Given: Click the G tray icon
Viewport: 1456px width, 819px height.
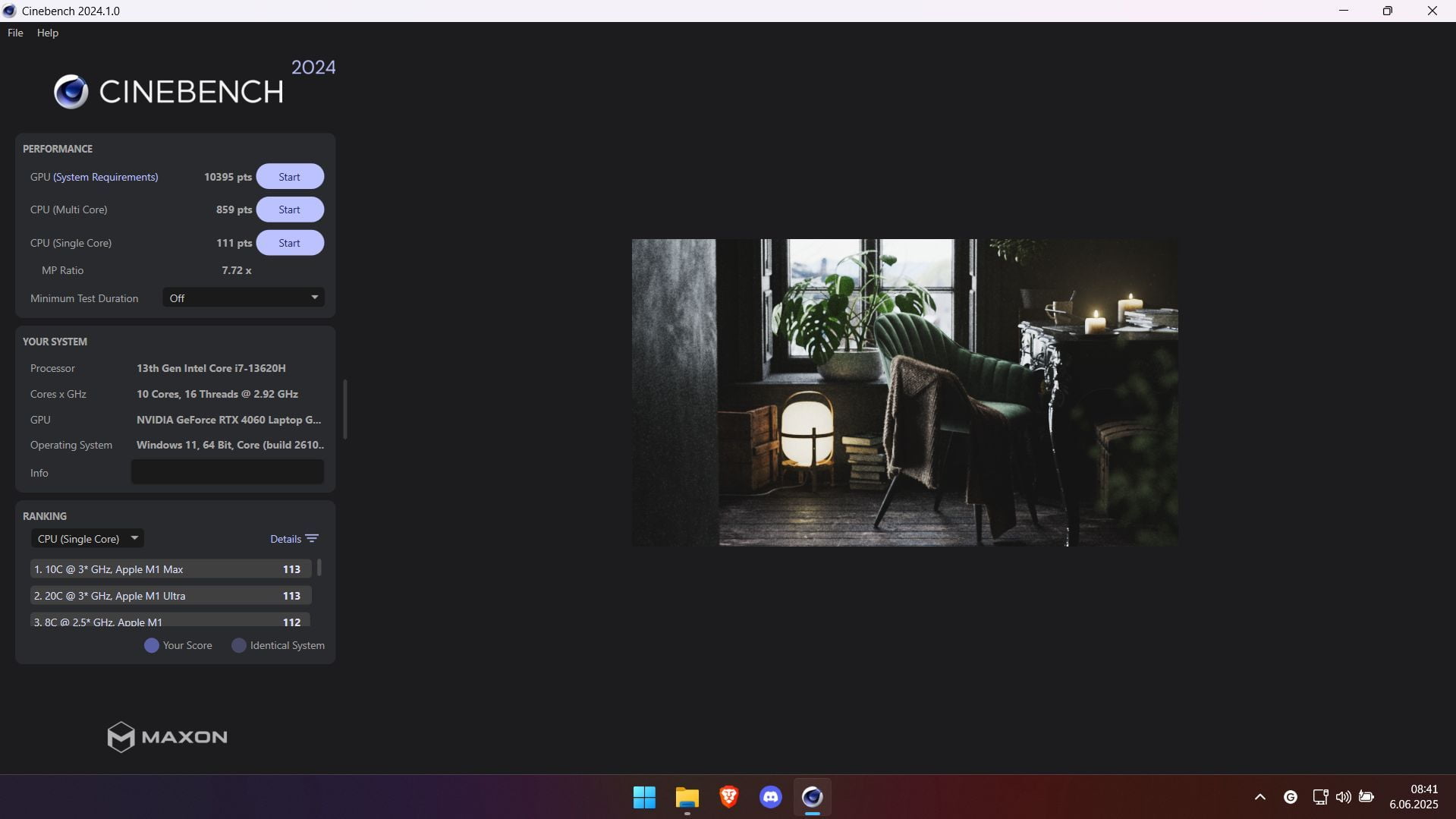Looking at the screenshot, I should click(x=1291, y=797).
